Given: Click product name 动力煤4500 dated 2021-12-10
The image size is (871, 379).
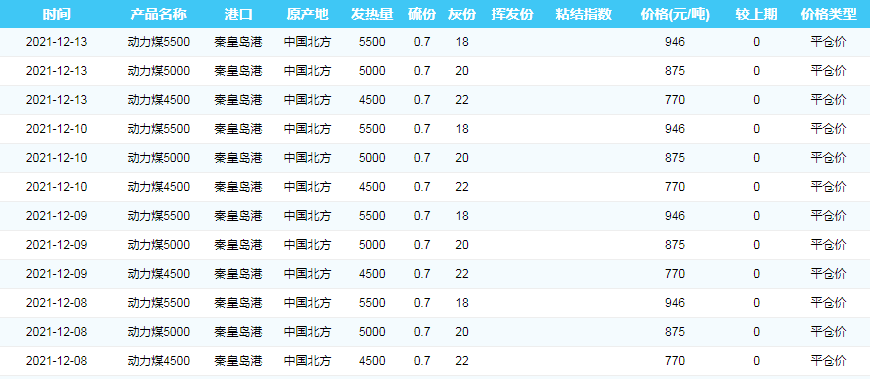Looking at the screenshot, I should tap(159, 187).
